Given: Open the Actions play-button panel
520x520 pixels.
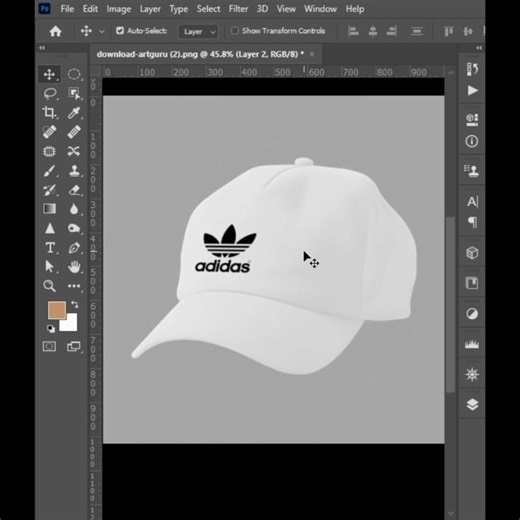Looking at the screenshot, I should [472, 91].
